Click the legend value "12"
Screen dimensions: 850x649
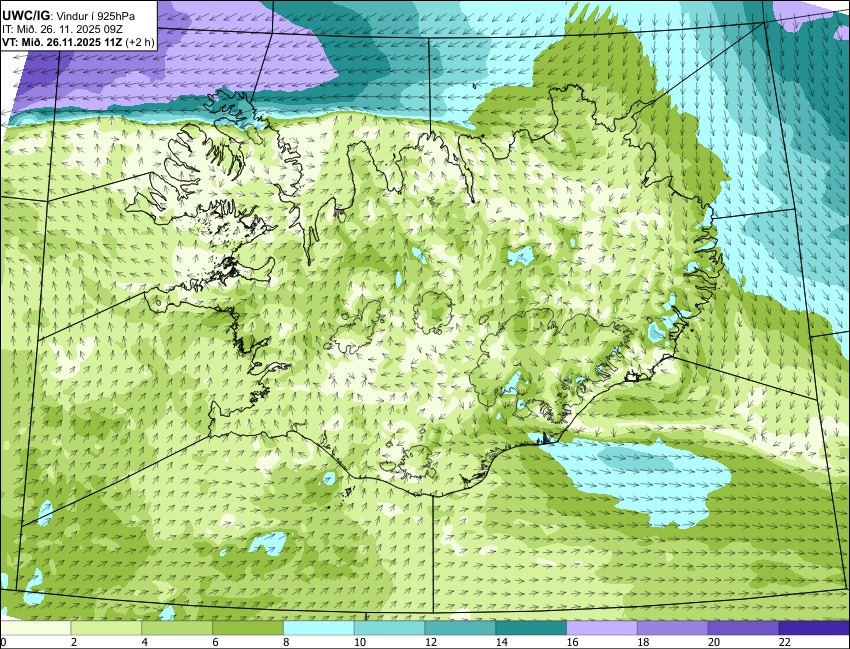click(x=431, y=642)
